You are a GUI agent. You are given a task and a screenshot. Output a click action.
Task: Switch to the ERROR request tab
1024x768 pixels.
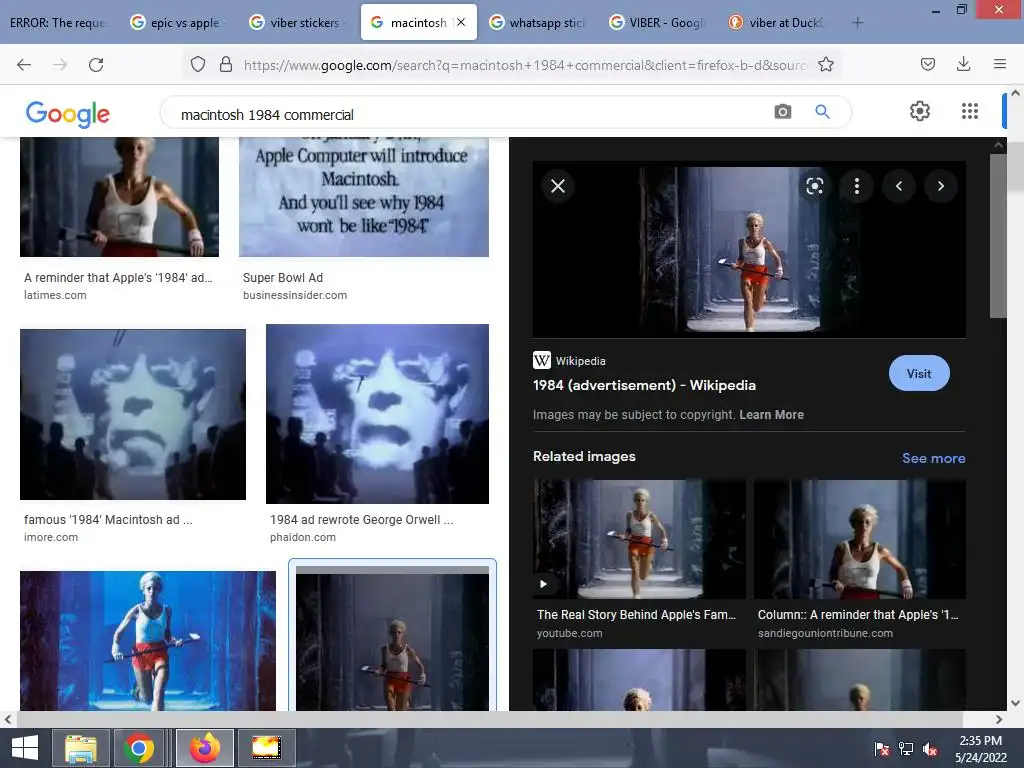pos(57,22)
